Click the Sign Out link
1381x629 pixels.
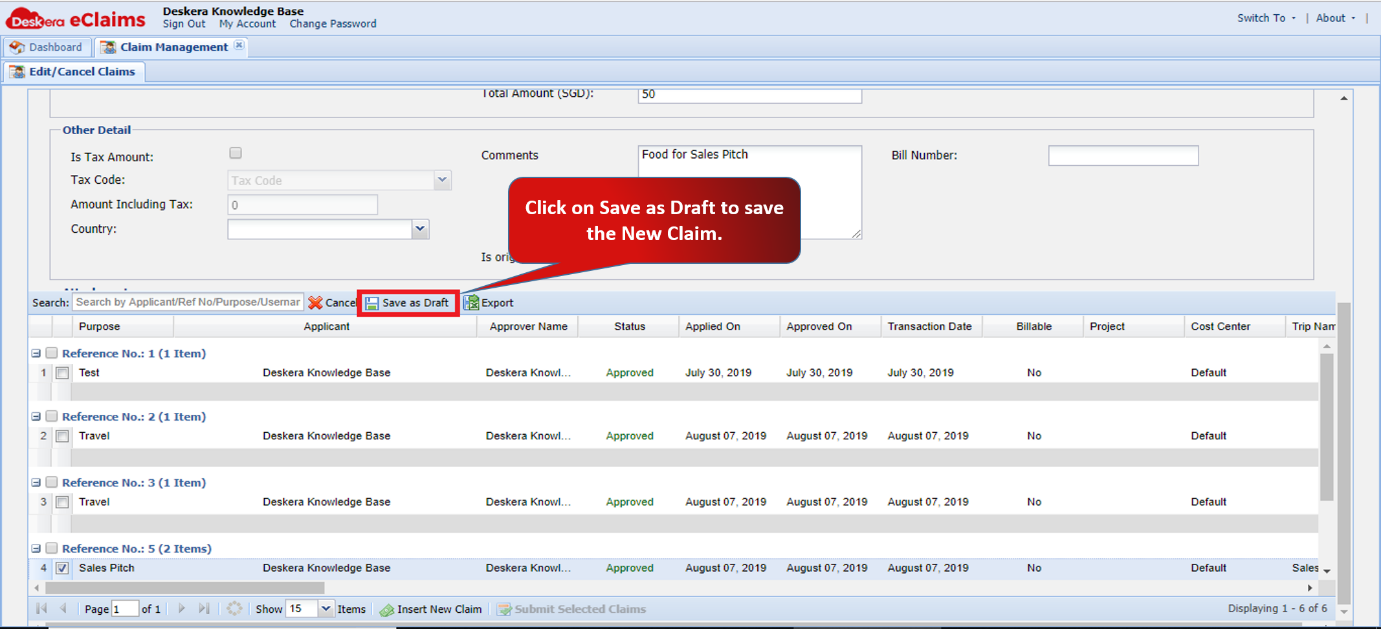184,24
